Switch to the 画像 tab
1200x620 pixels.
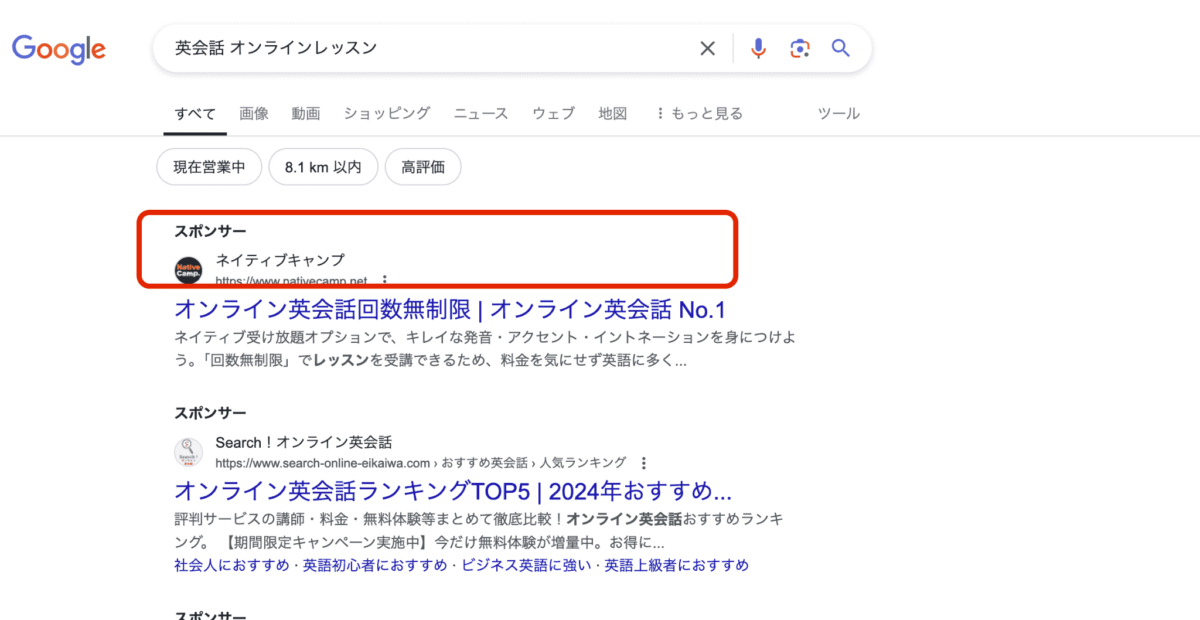coord(254,114)
